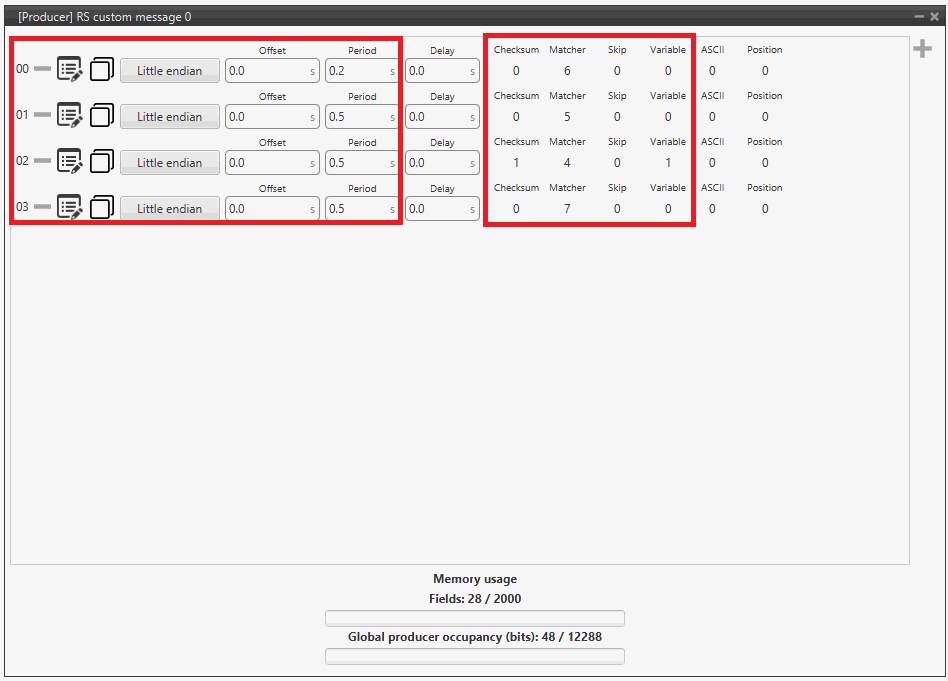Click the Delay field in row 02
Image resolution: width=948 pixels, height=681 pixels.
click(x=435, y=163)
